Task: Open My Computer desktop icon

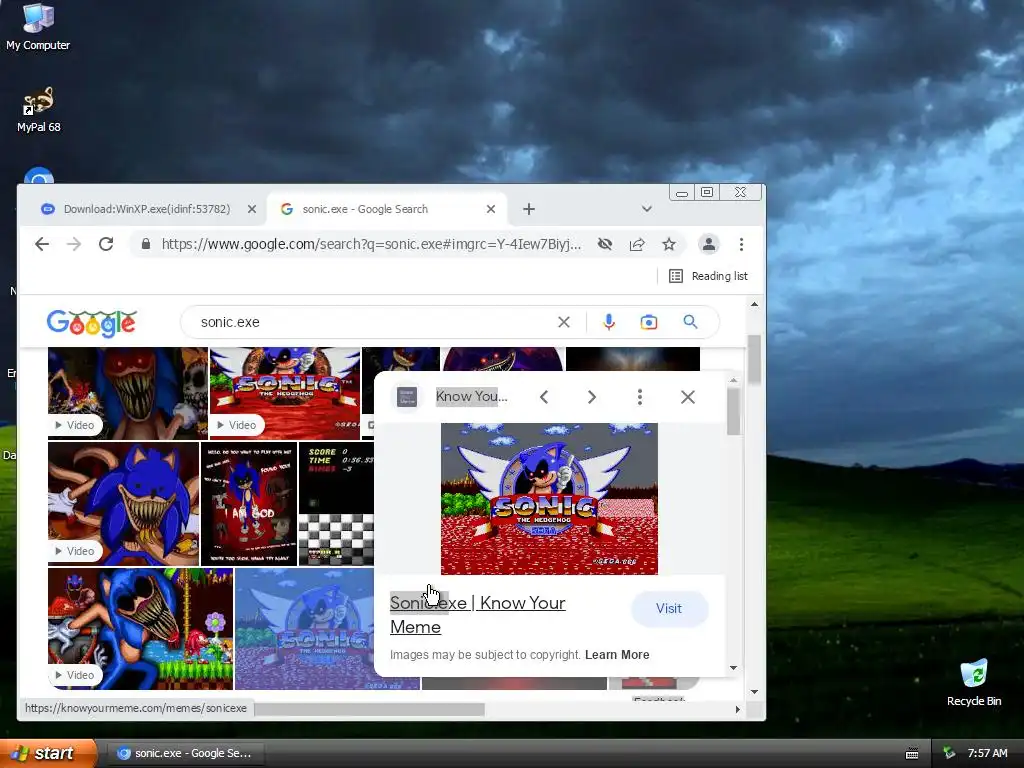Action: (38, 27)
